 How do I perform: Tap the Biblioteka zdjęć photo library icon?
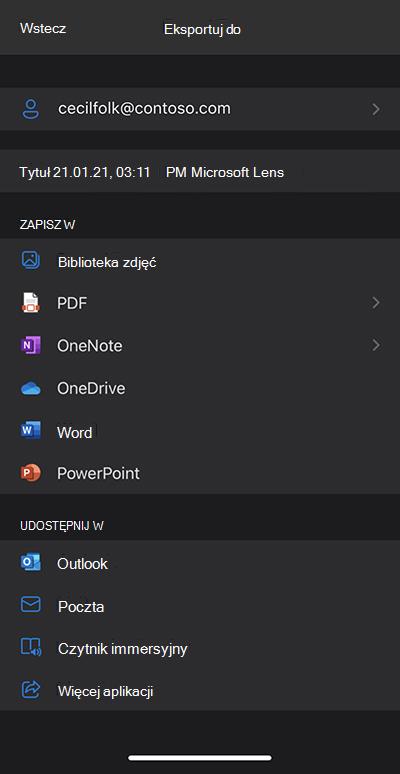pyautogui.click(x=31, y=260)
